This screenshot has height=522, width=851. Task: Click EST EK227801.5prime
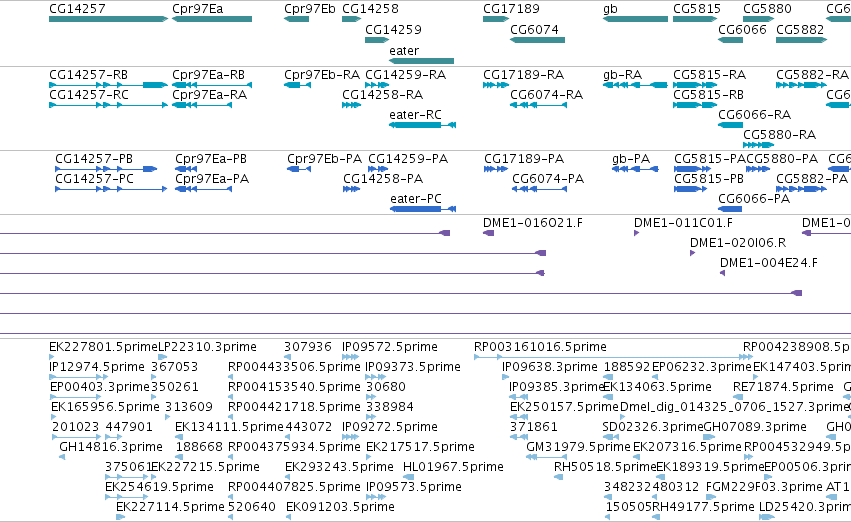(x=52, y=357)
